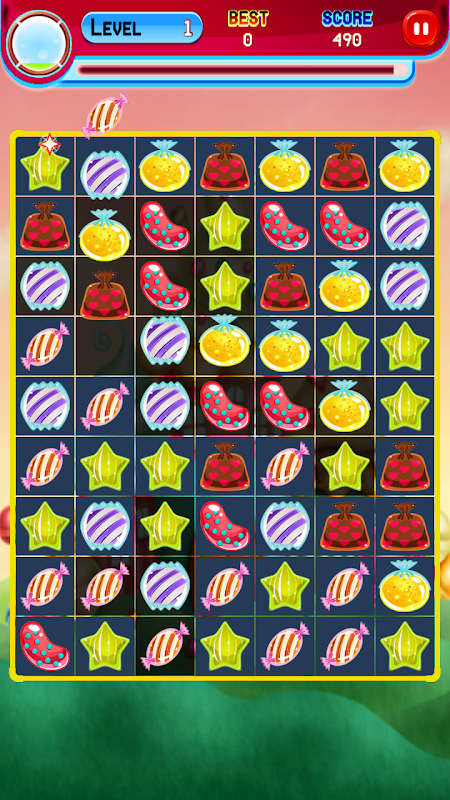The image size is (450, 800).
Task: Select the pink wrapped candy in the fifth row
Action: [105, 406]
